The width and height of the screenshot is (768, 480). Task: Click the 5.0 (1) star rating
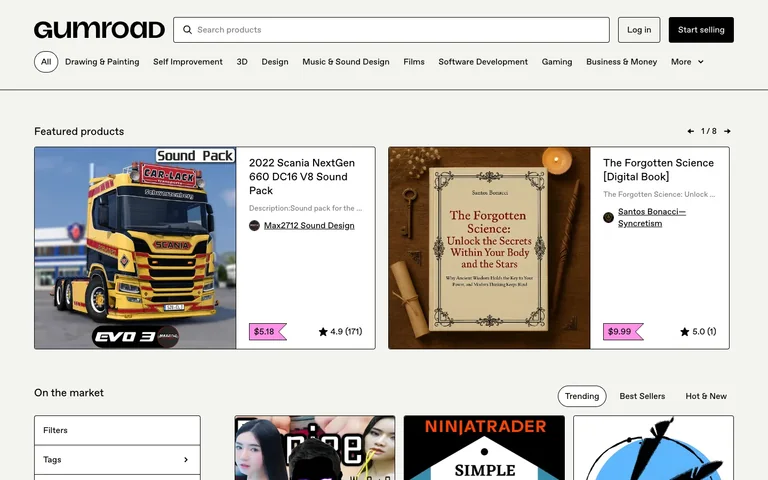[698, 332]
